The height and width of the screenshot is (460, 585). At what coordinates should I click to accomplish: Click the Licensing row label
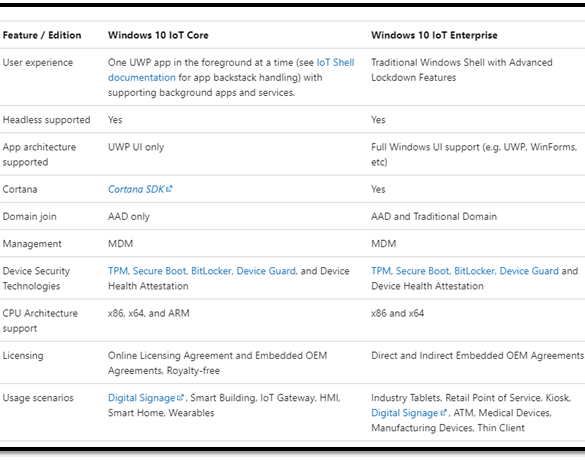pyautogui.click(x=23, y=356)
